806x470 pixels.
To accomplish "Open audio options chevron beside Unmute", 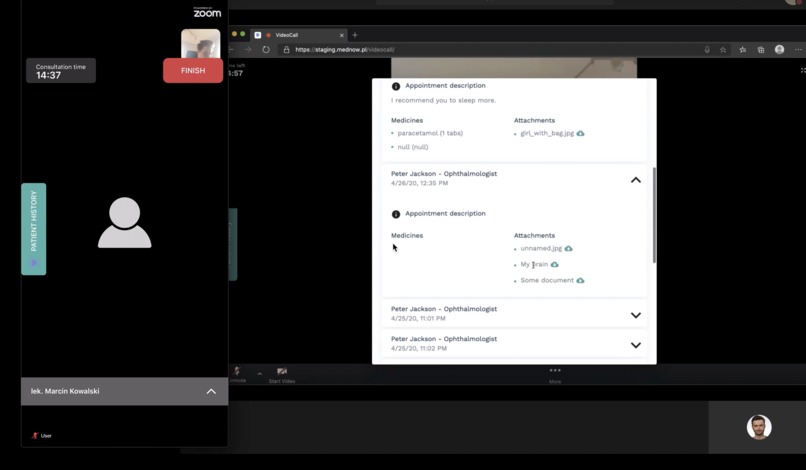I will (260, 374).
